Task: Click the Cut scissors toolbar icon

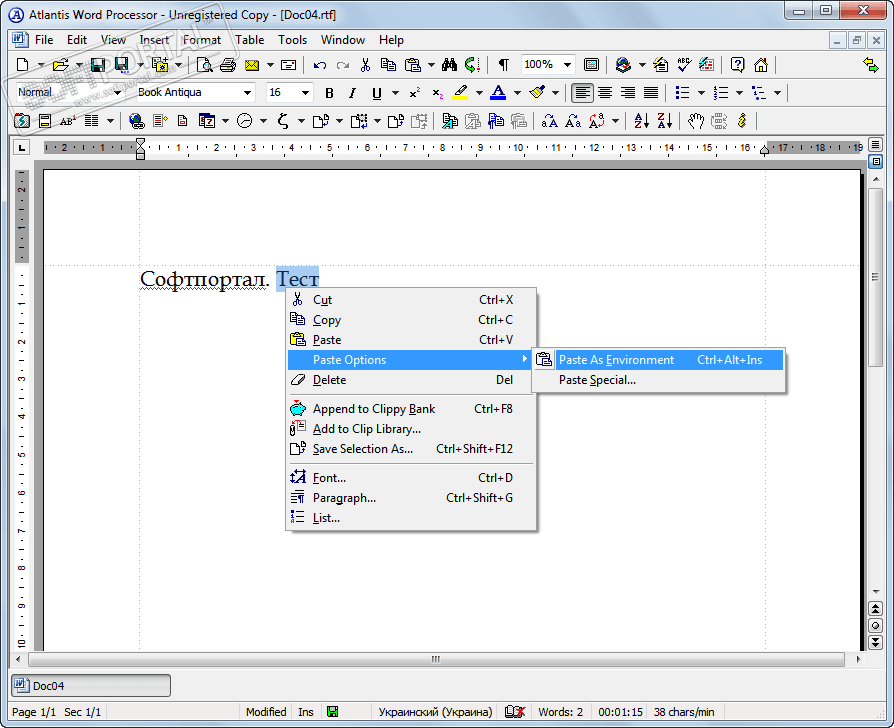Action: [x=365, y=65]
